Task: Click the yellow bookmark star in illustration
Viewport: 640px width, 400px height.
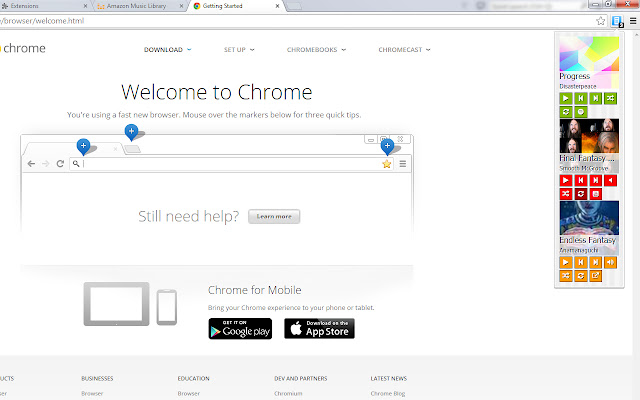Action: coord(387,164)
